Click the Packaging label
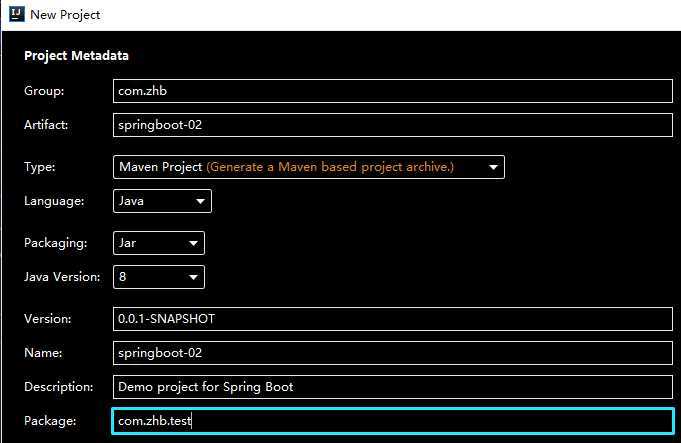681x443 pixels. [x=56, y=243]
